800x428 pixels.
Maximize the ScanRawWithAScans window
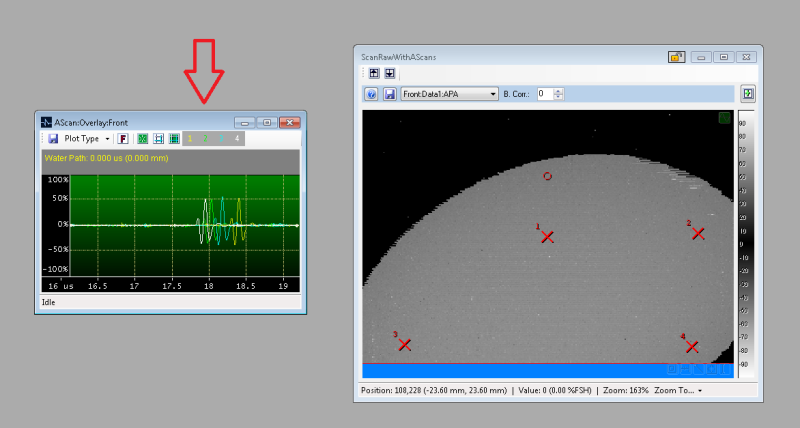(723, 57)
